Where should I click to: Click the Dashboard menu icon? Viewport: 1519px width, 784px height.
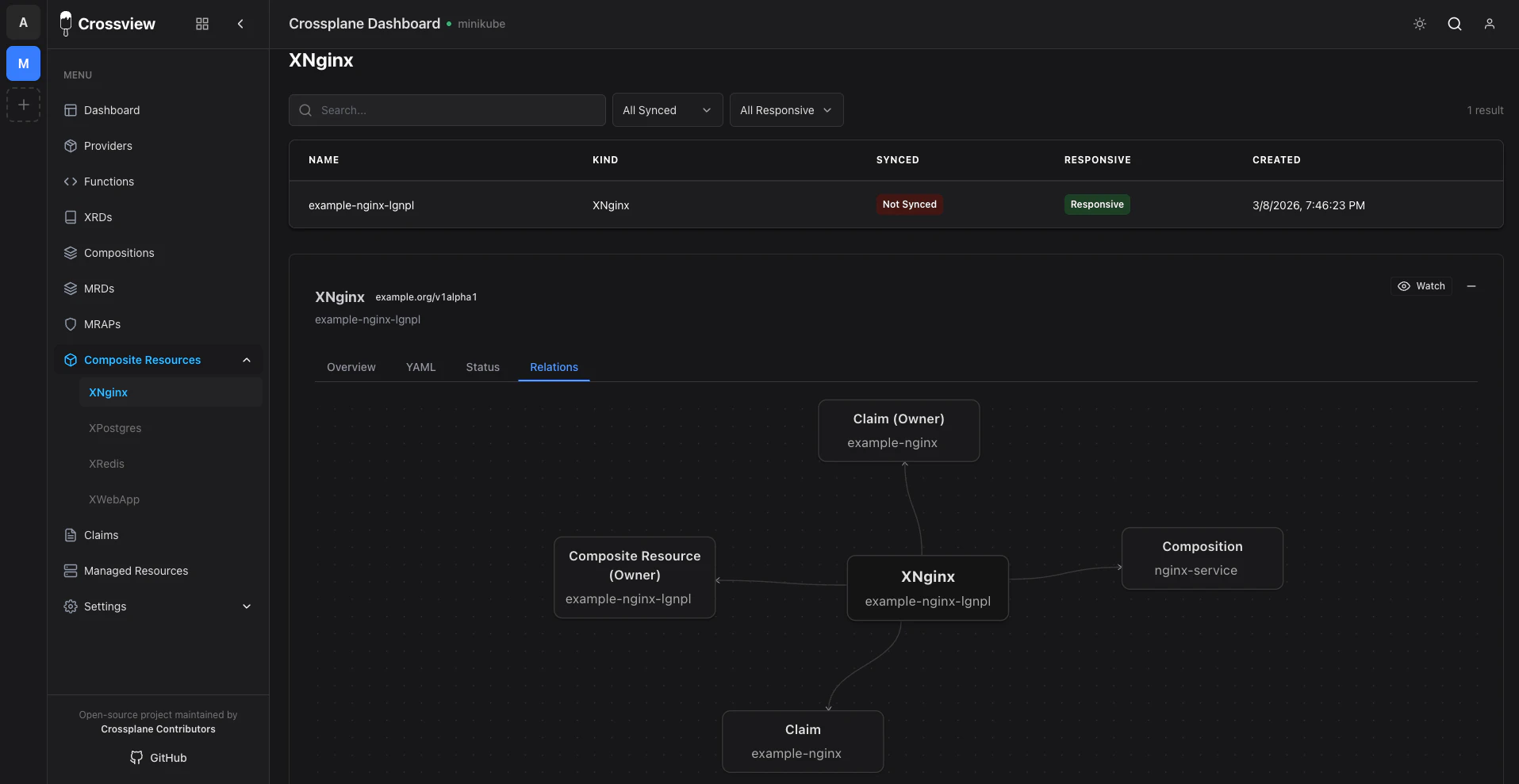[x=71, y=110]
